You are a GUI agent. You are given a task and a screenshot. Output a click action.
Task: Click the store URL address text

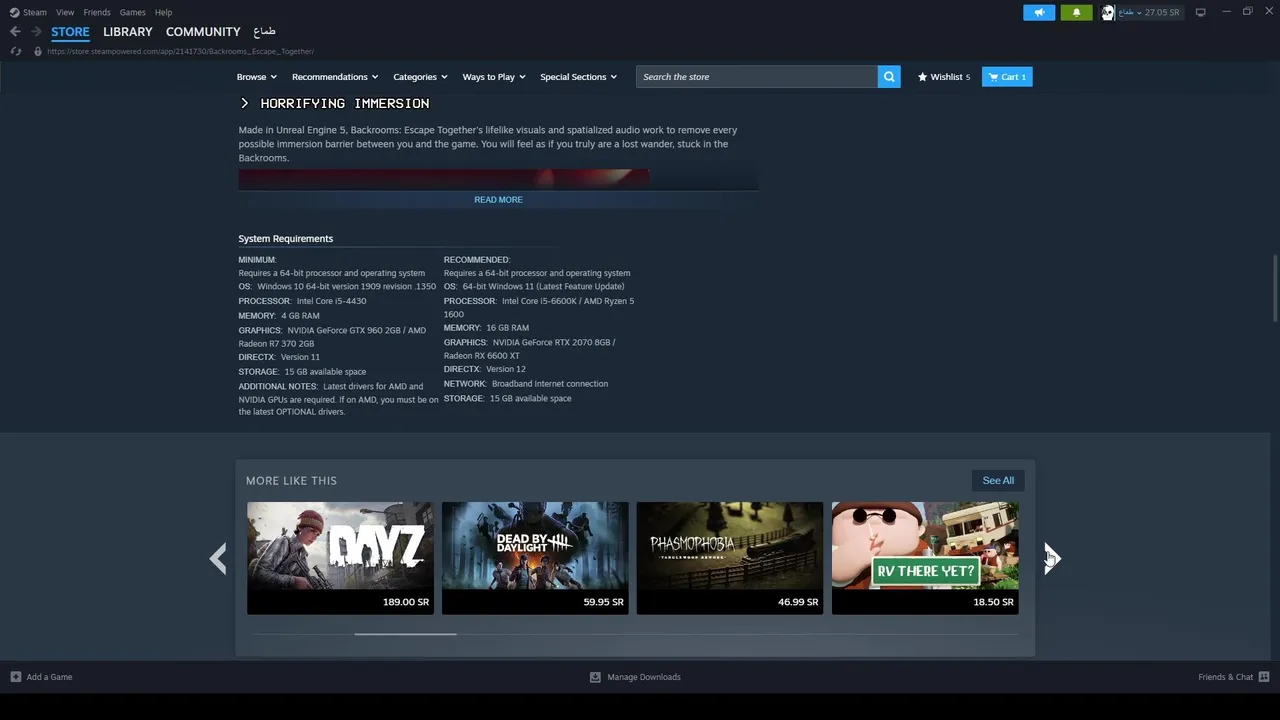[180, 51]
